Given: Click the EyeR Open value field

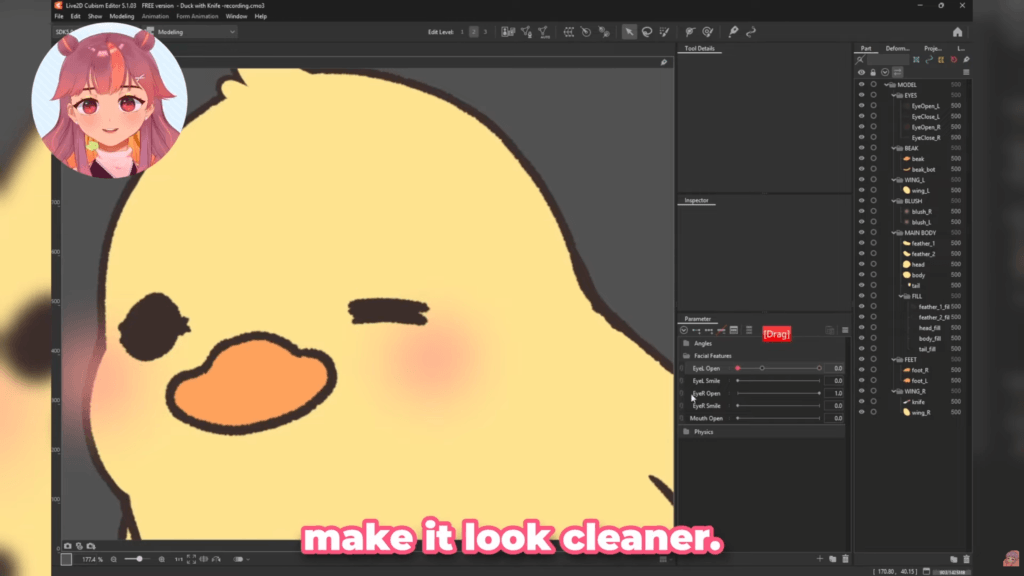Looking at the screenshot, I should click(835, 393).
